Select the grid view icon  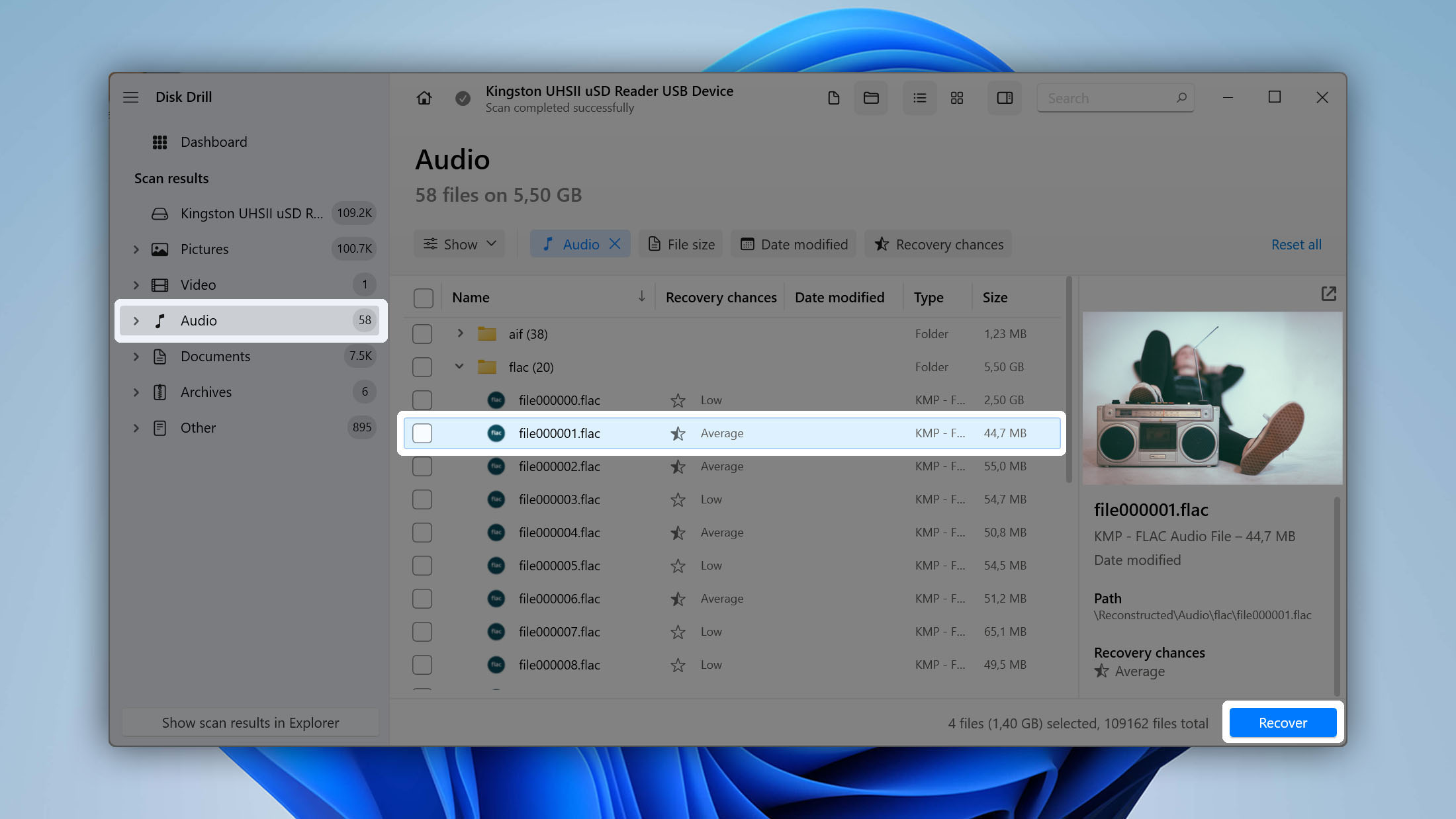pyautogui.click(x=957, y=98)
